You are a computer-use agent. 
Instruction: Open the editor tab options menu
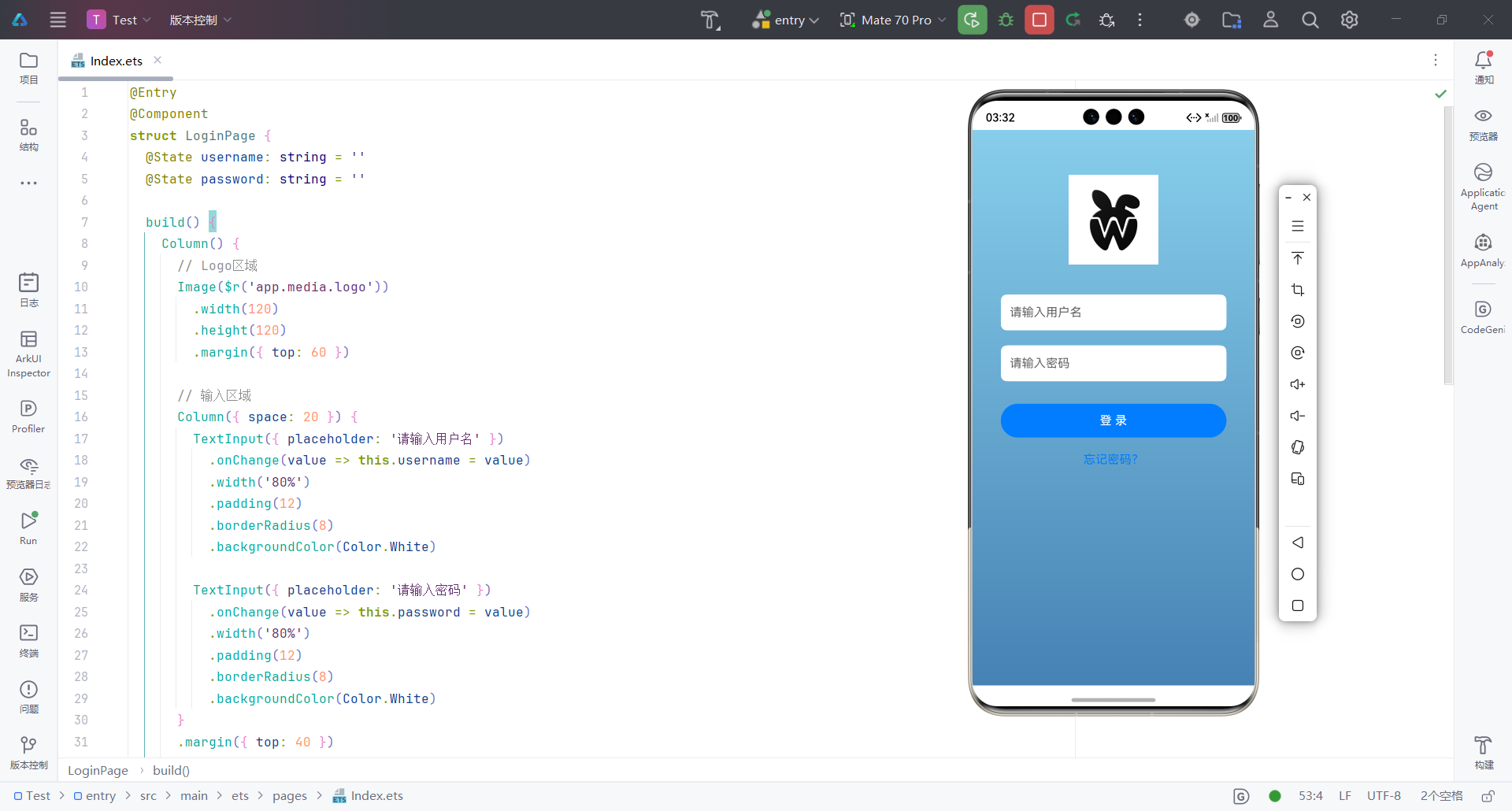1436,60
